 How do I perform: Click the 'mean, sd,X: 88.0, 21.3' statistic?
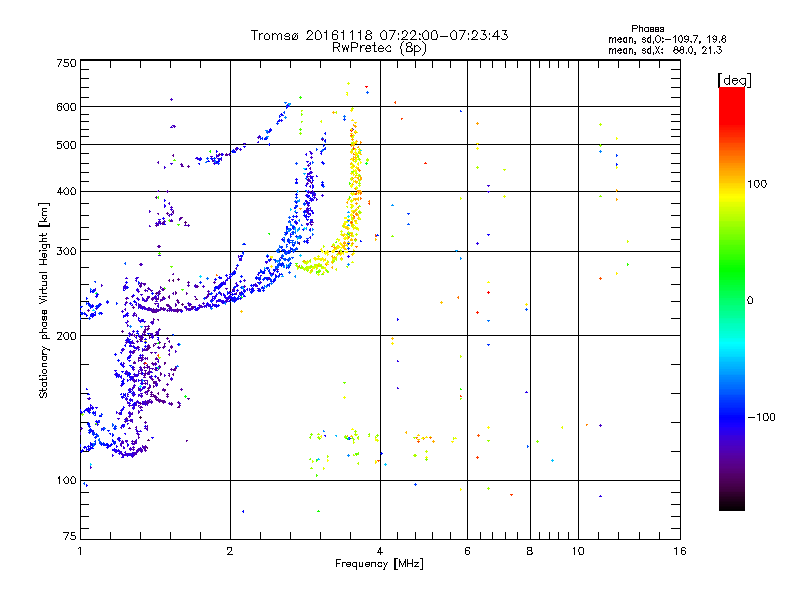tap(665, 50)
